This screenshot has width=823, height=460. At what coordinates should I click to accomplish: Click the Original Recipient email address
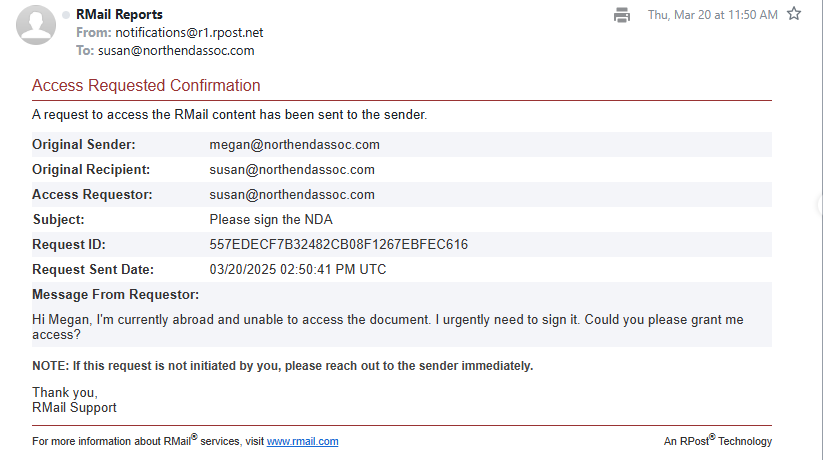click(x=292, y=170)
